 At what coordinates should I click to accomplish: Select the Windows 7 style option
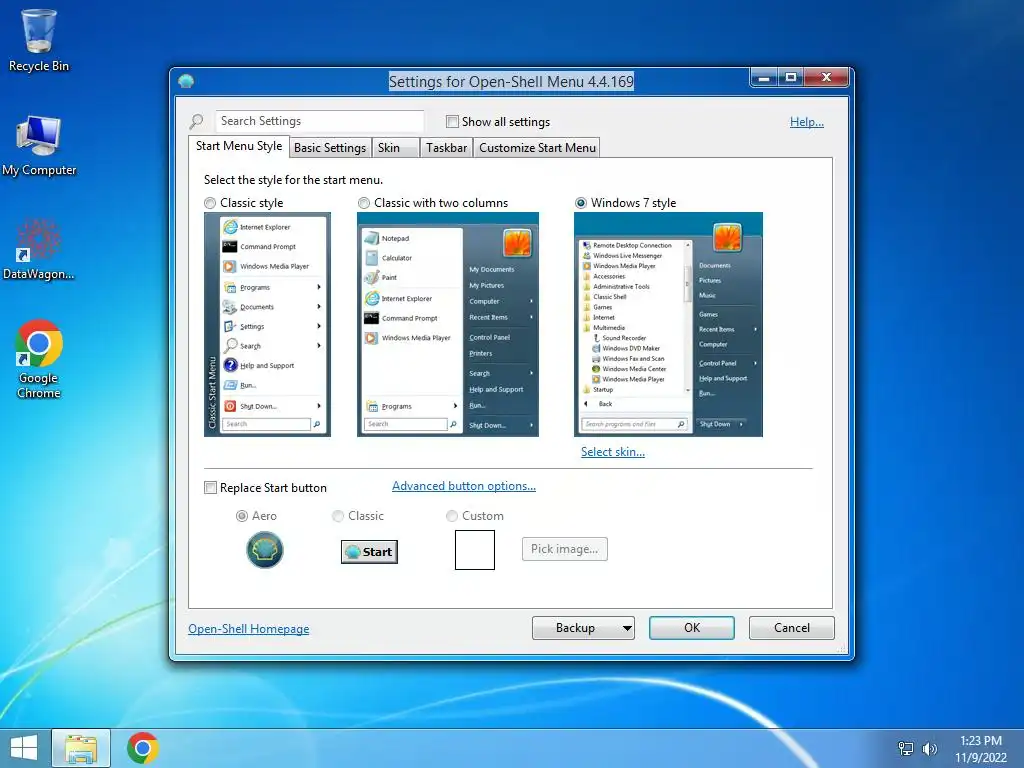[581, 203]
